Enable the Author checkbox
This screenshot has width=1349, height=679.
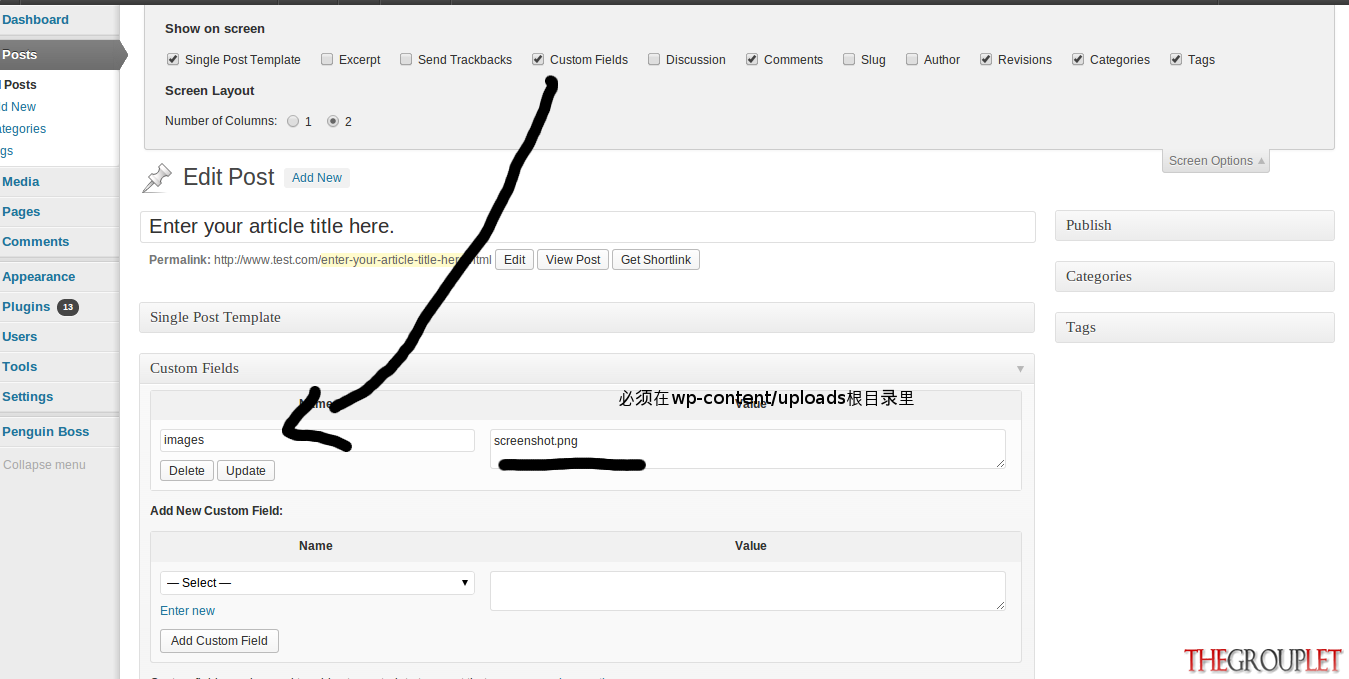pos(912,59)
